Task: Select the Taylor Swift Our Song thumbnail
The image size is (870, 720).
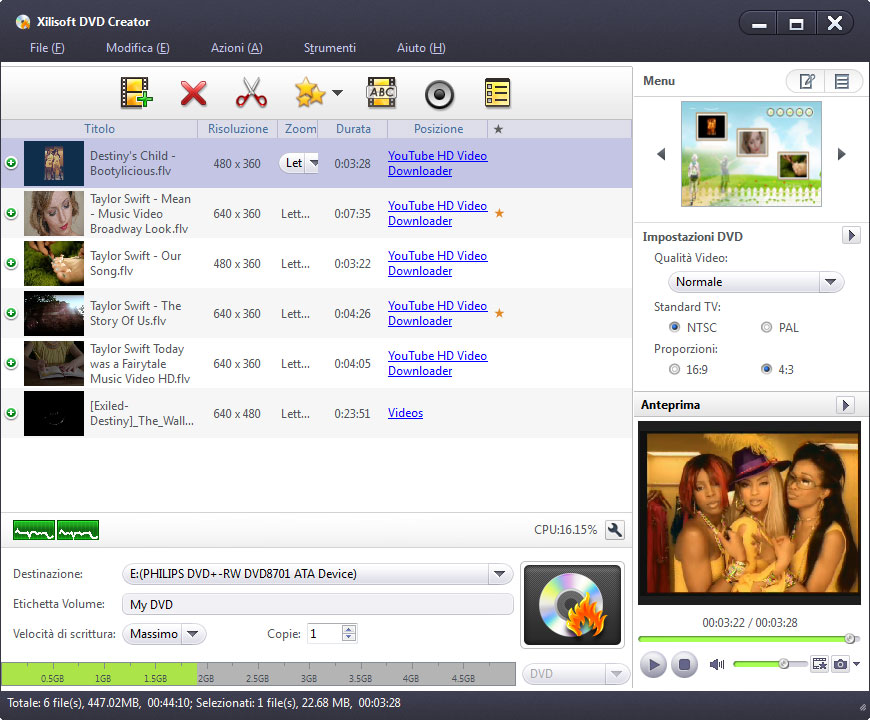Action: pyautogui.click(x=54, y=263)
